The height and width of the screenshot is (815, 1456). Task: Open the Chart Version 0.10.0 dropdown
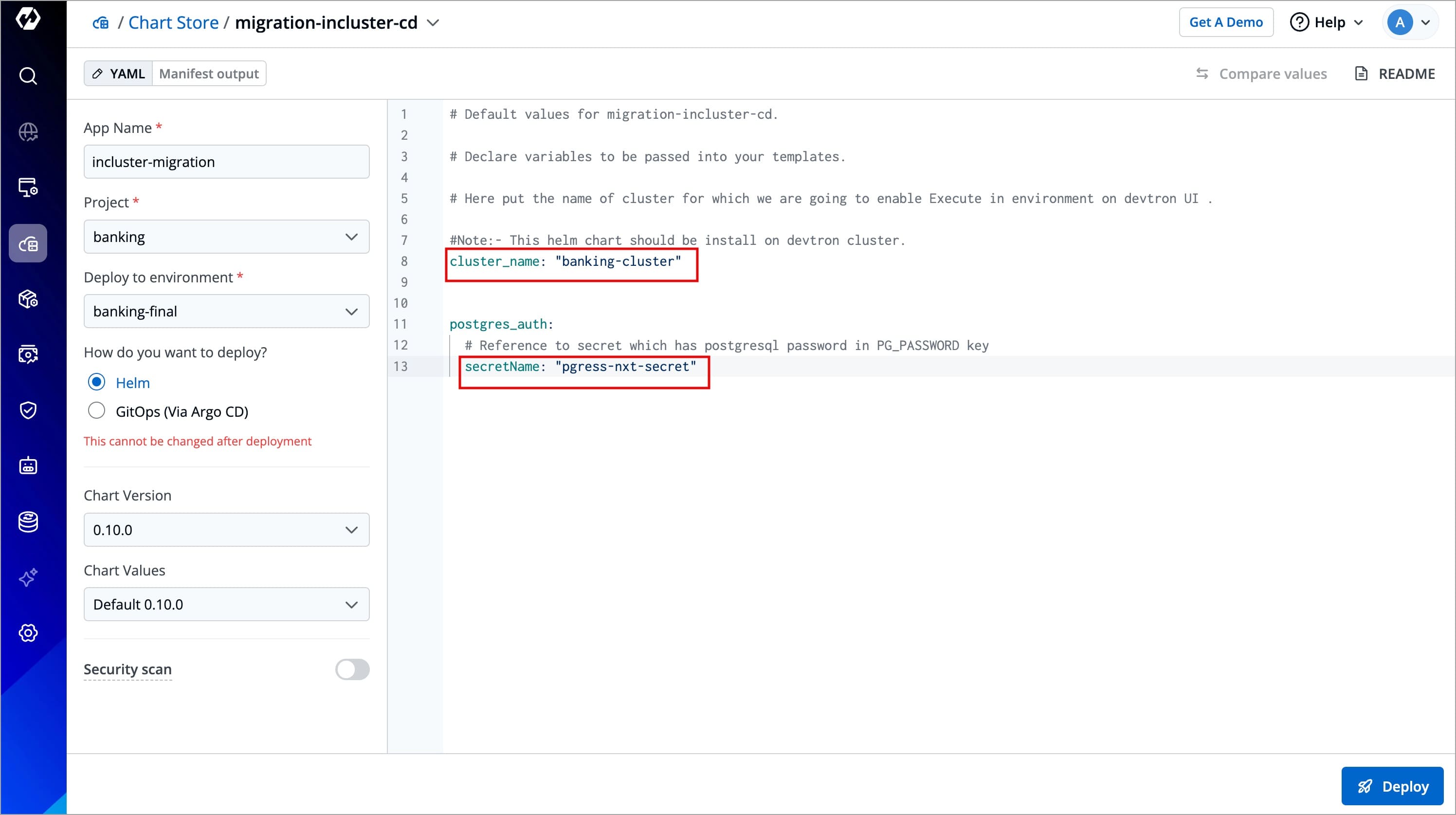pos(226,530)
